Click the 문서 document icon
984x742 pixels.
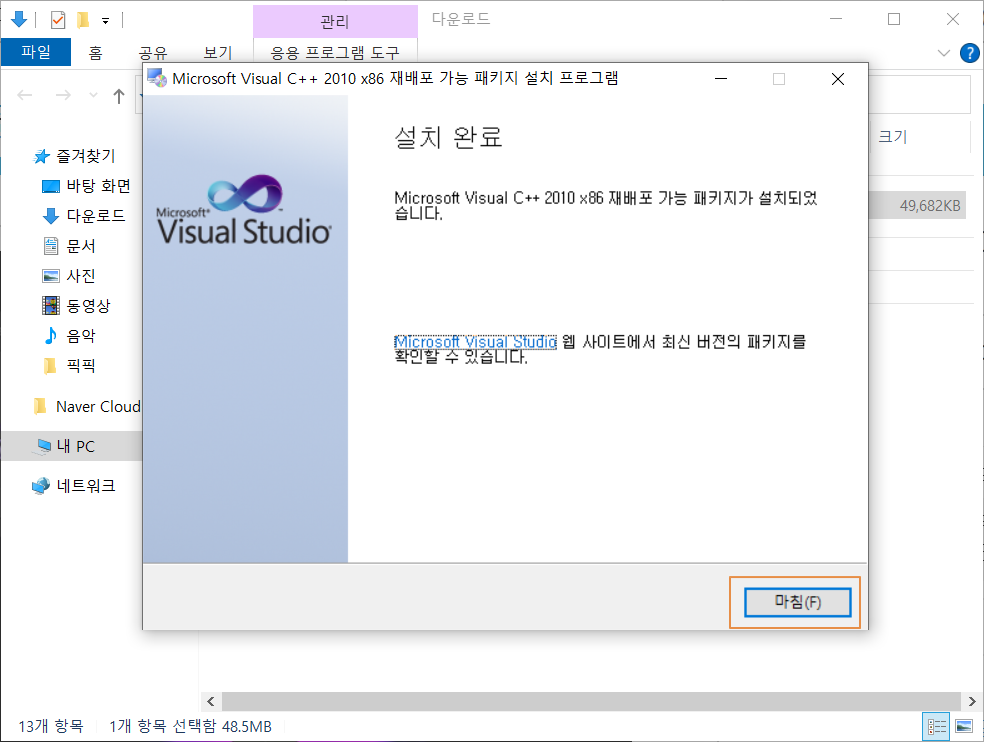tap(51, 246)
